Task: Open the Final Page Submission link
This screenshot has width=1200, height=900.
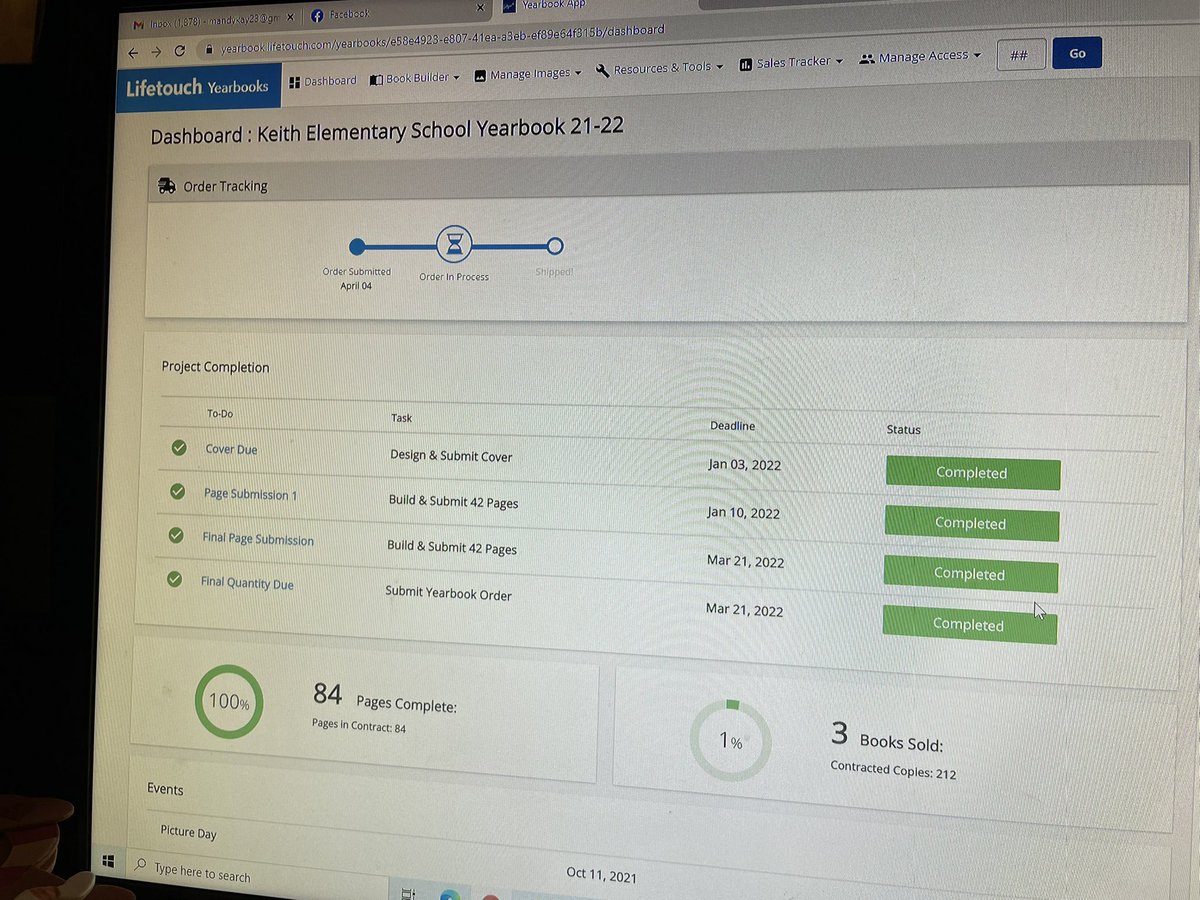Action: point(258,539)
